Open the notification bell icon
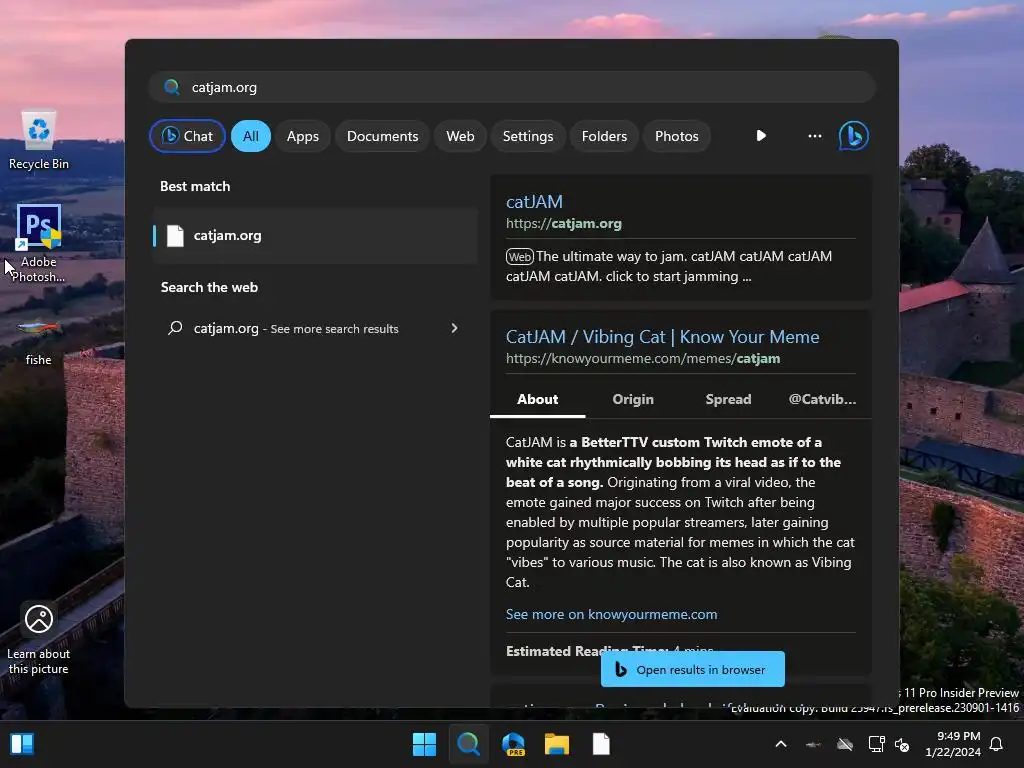1024x768 pixels. pos(996,744)
